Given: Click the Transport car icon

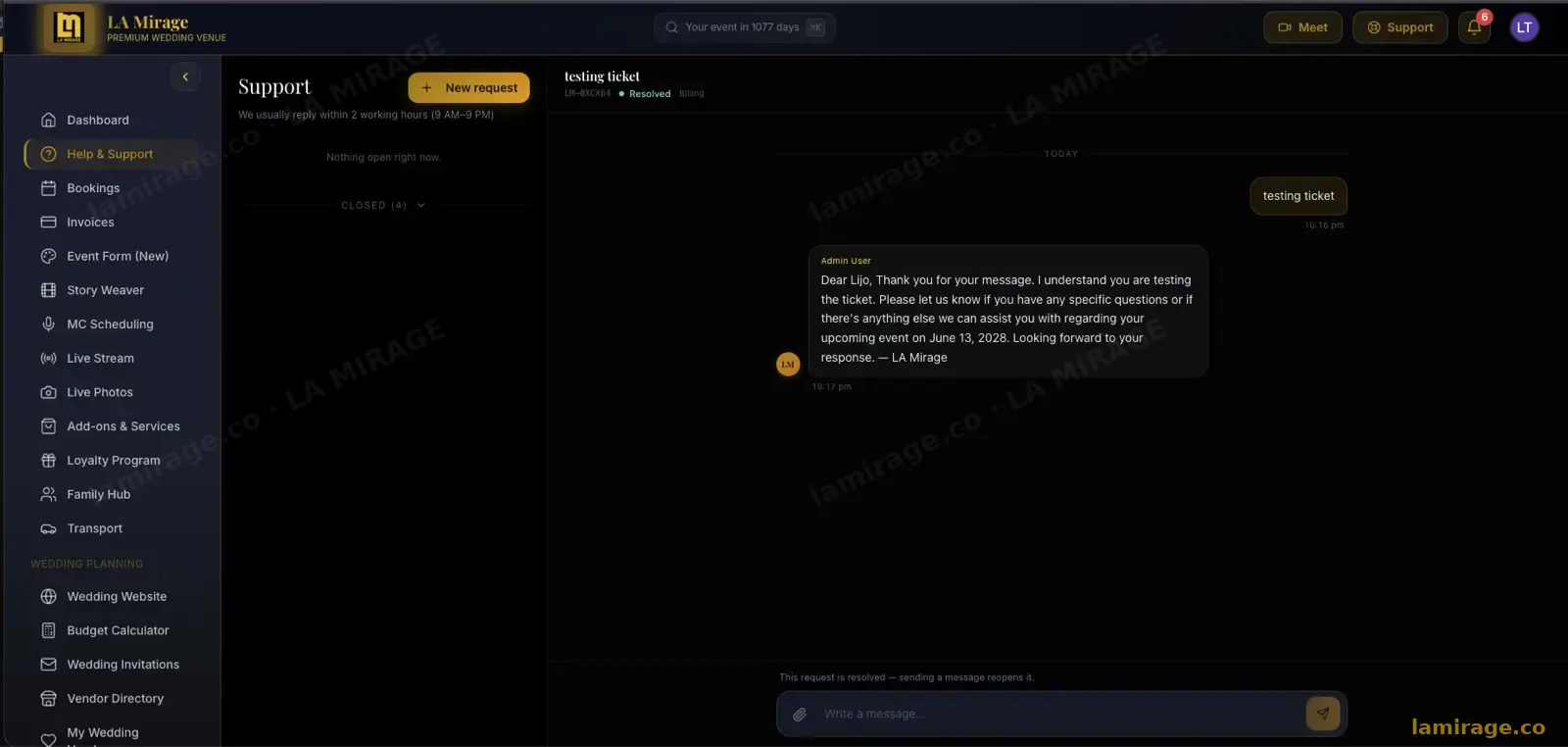Looking at the screenshot, I should pos(48,528).
